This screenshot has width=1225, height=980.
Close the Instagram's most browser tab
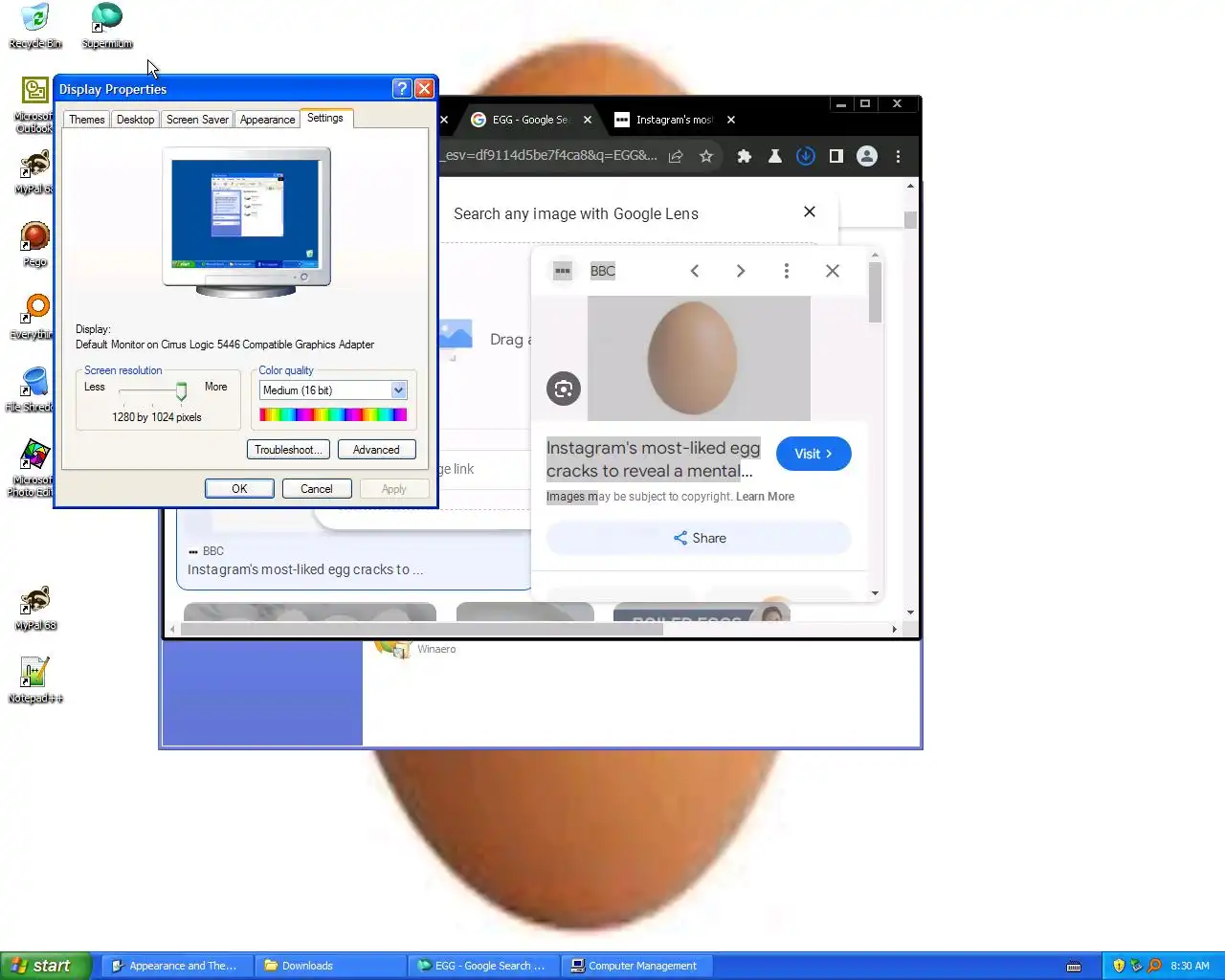coord(731,120)
